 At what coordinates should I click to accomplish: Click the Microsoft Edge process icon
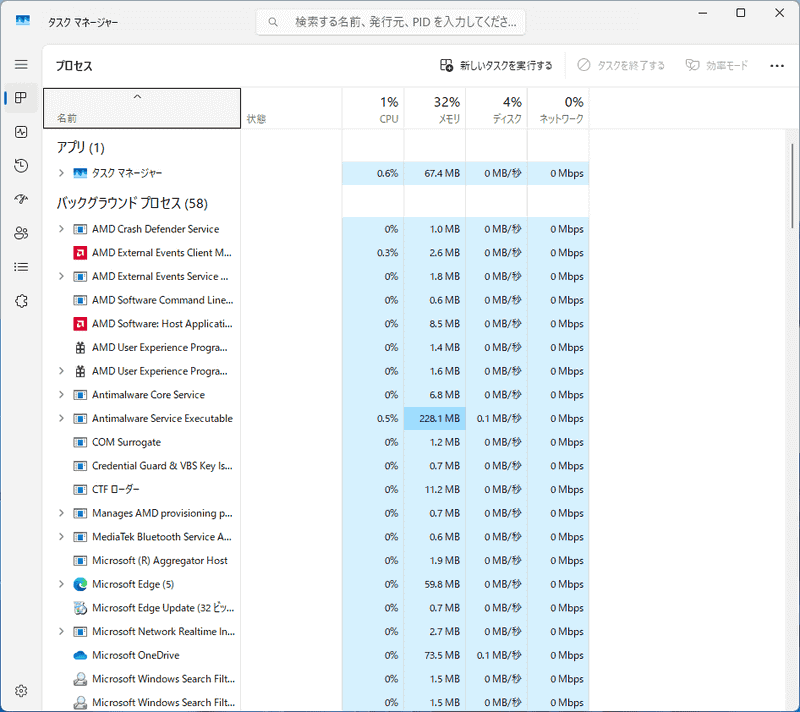[x=80, y=584]
